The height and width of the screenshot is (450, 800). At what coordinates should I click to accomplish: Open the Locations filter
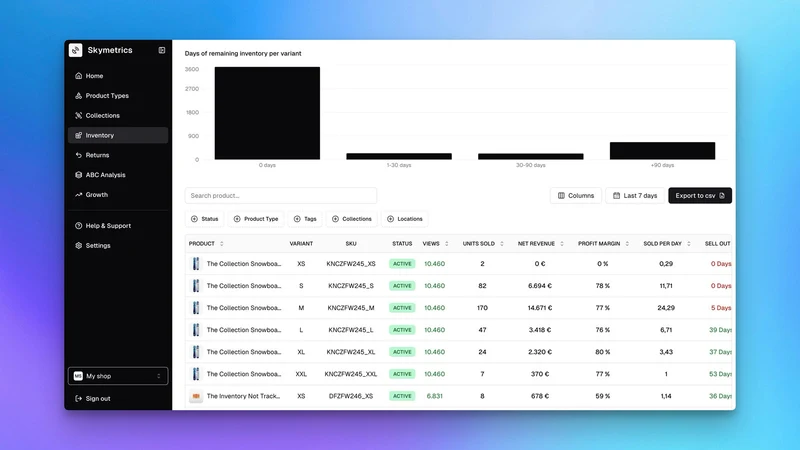pos(405,219)
